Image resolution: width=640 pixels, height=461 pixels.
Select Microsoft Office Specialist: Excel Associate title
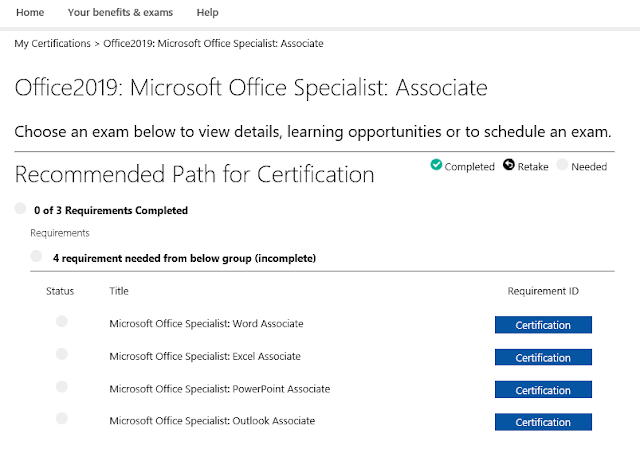tap(205, 356)
